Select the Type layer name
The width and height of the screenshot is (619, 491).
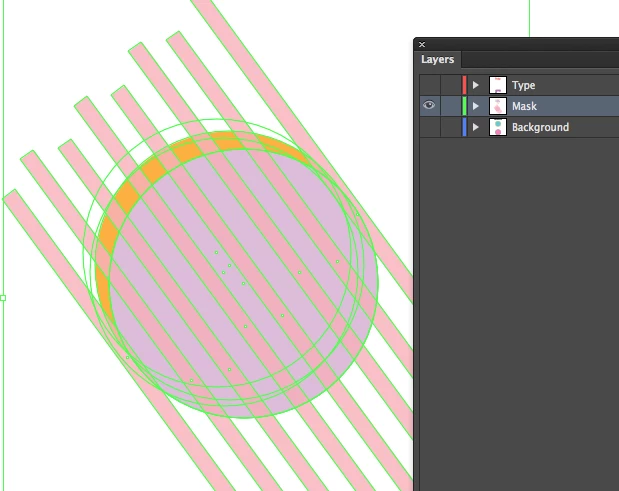523,85
